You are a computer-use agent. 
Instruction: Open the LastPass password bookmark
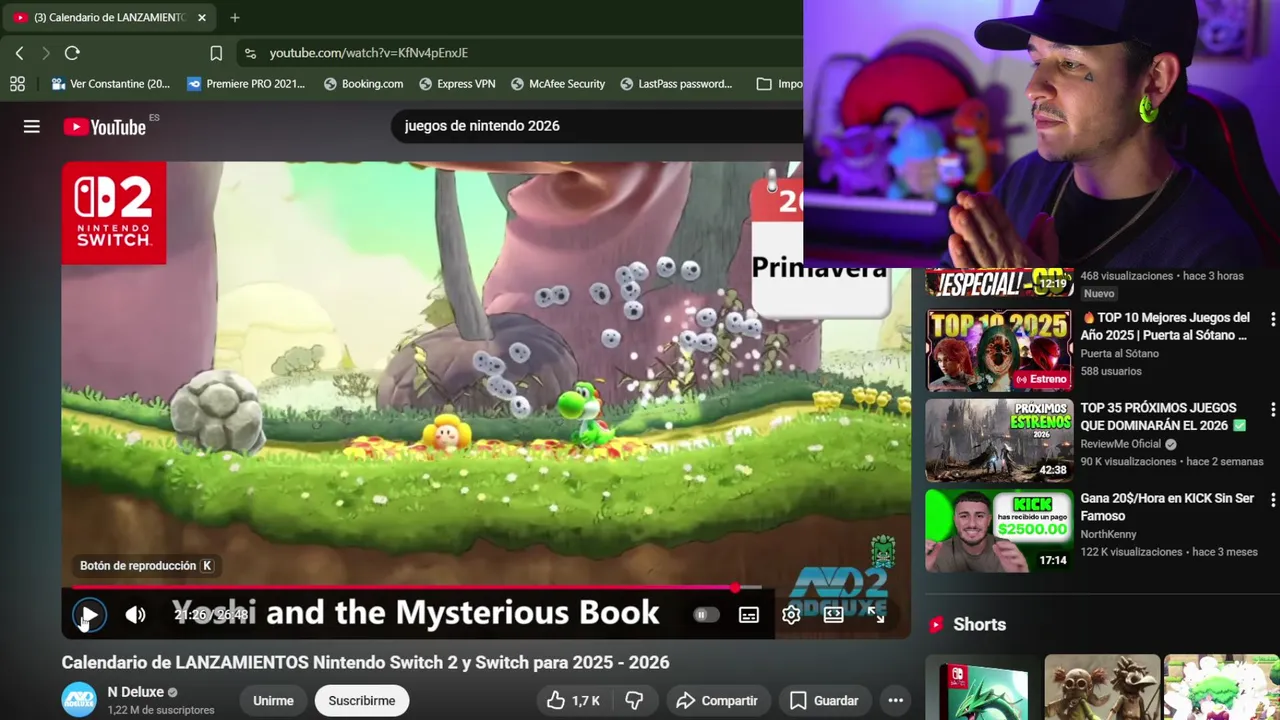coord(677,84)
